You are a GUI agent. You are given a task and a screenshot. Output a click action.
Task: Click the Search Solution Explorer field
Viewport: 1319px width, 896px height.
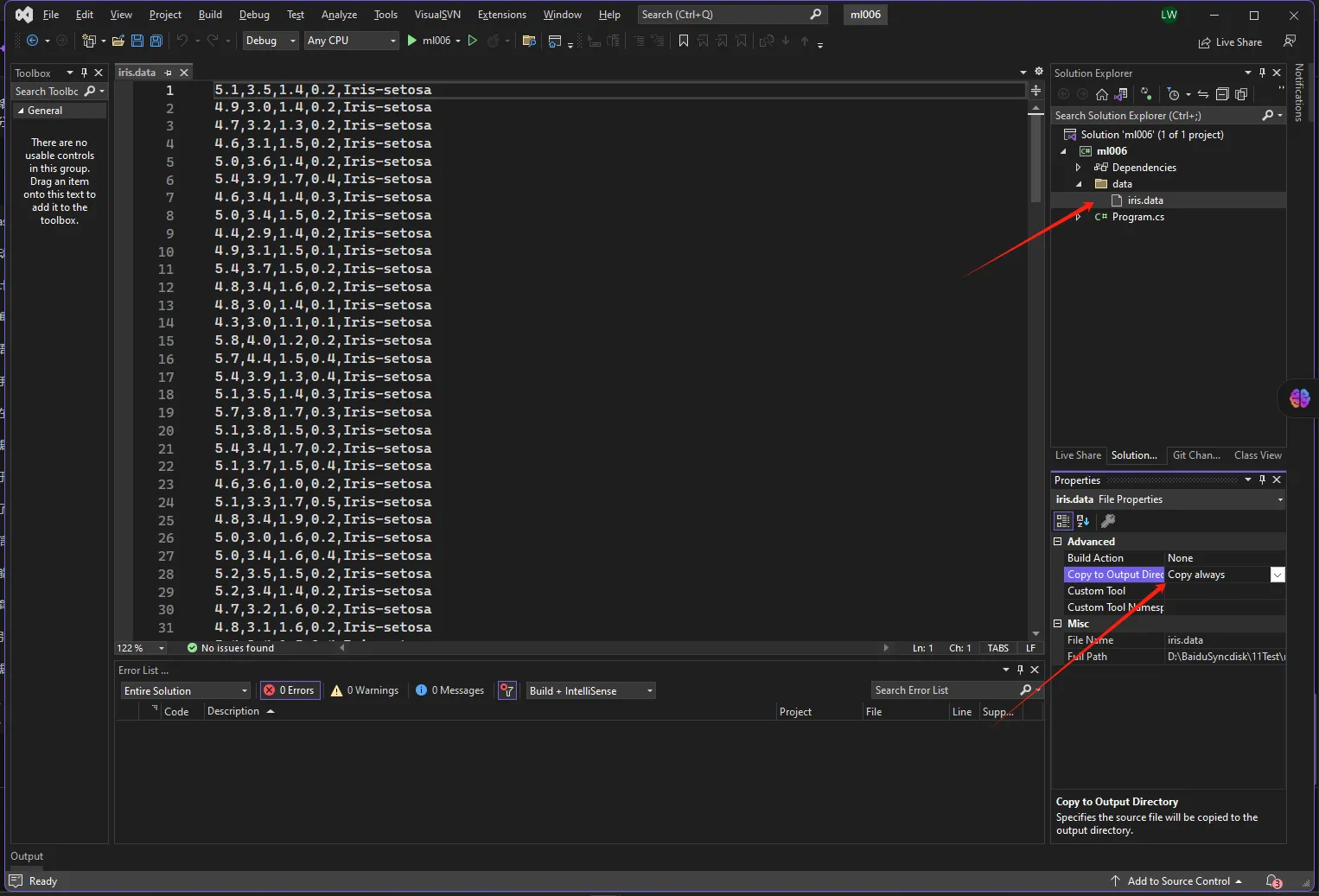[1155, 116]
